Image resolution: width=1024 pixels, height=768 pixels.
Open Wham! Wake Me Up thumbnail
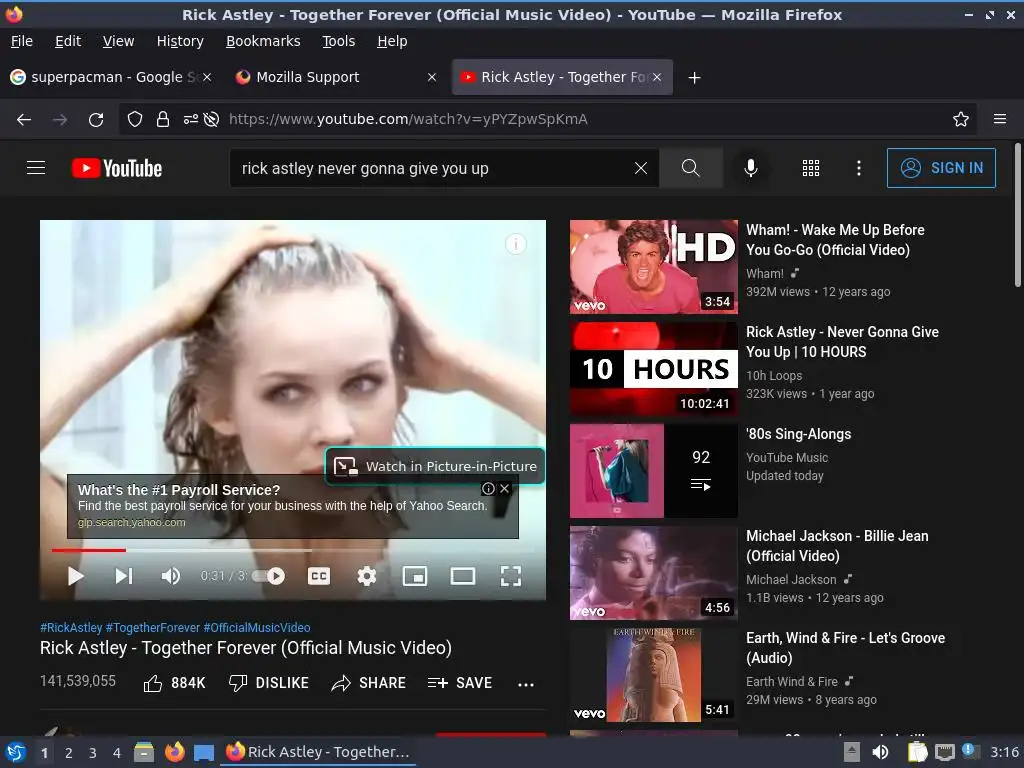tap(654, 266)
